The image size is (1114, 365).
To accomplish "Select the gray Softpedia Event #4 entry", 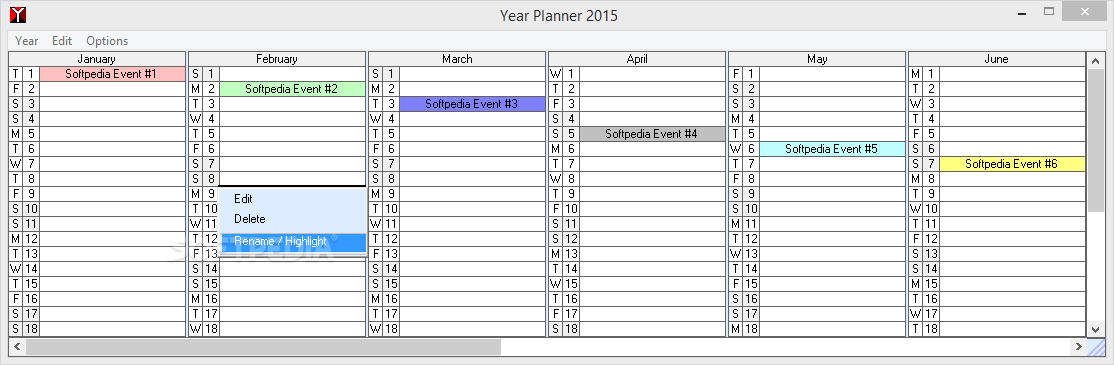I will coord(651,134).
